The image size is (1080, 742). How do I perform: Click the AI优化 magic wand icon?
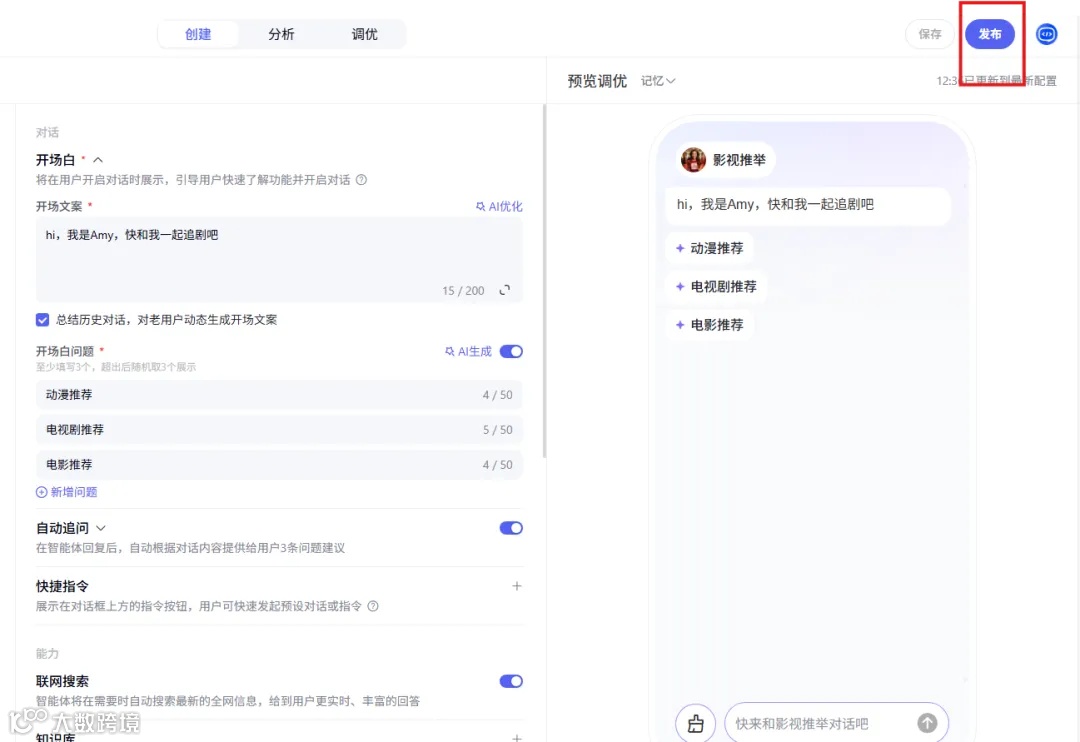[481, 206]
